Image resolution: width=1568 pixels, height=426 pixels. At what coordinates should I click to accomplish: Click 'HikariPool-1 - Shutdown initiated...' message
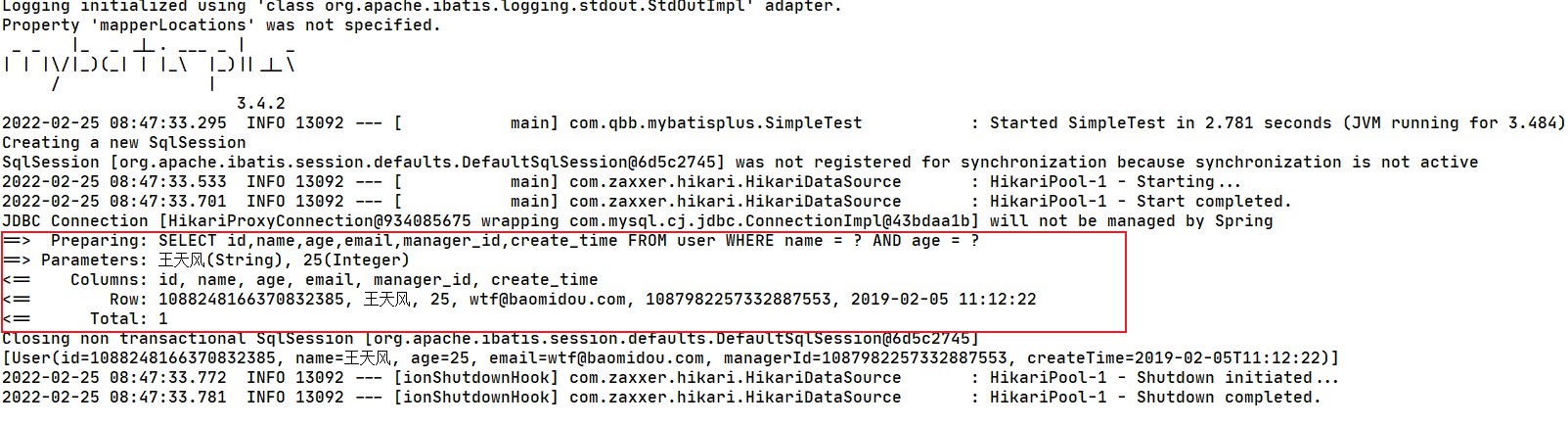point(1164,378)
